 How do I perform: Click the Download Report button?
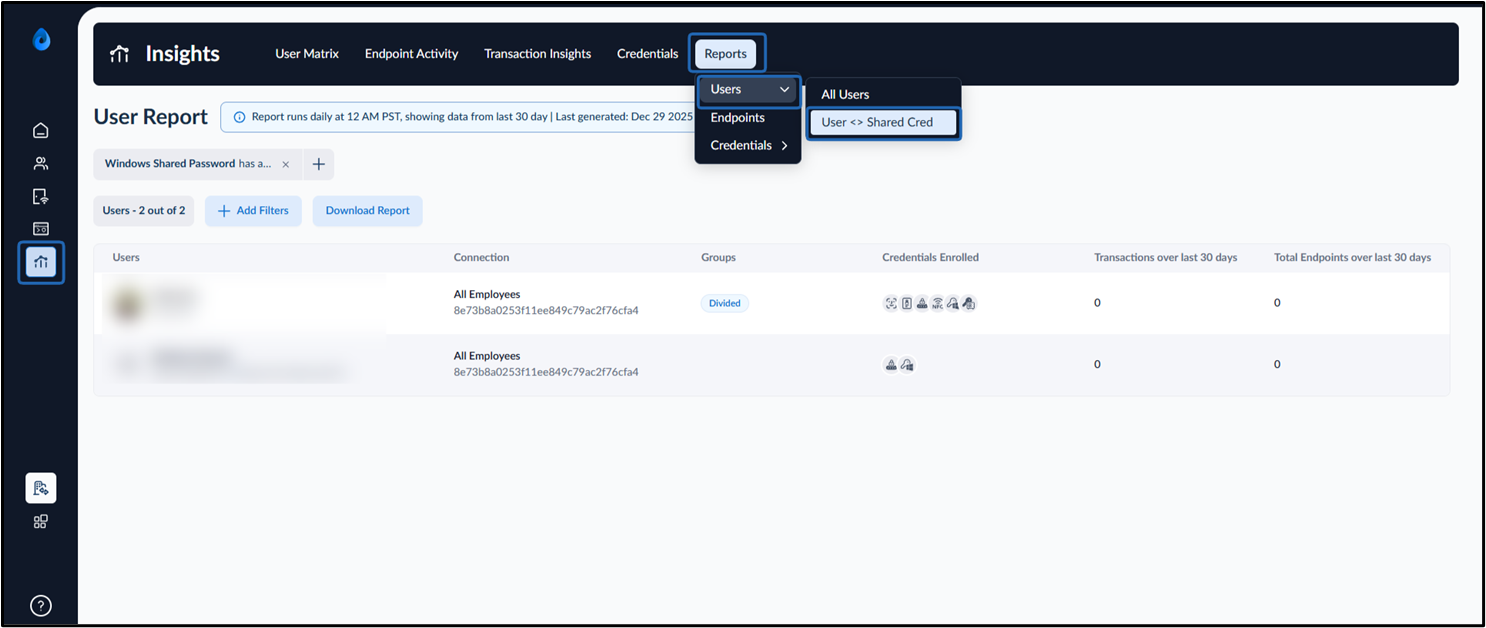coord(368,211)
